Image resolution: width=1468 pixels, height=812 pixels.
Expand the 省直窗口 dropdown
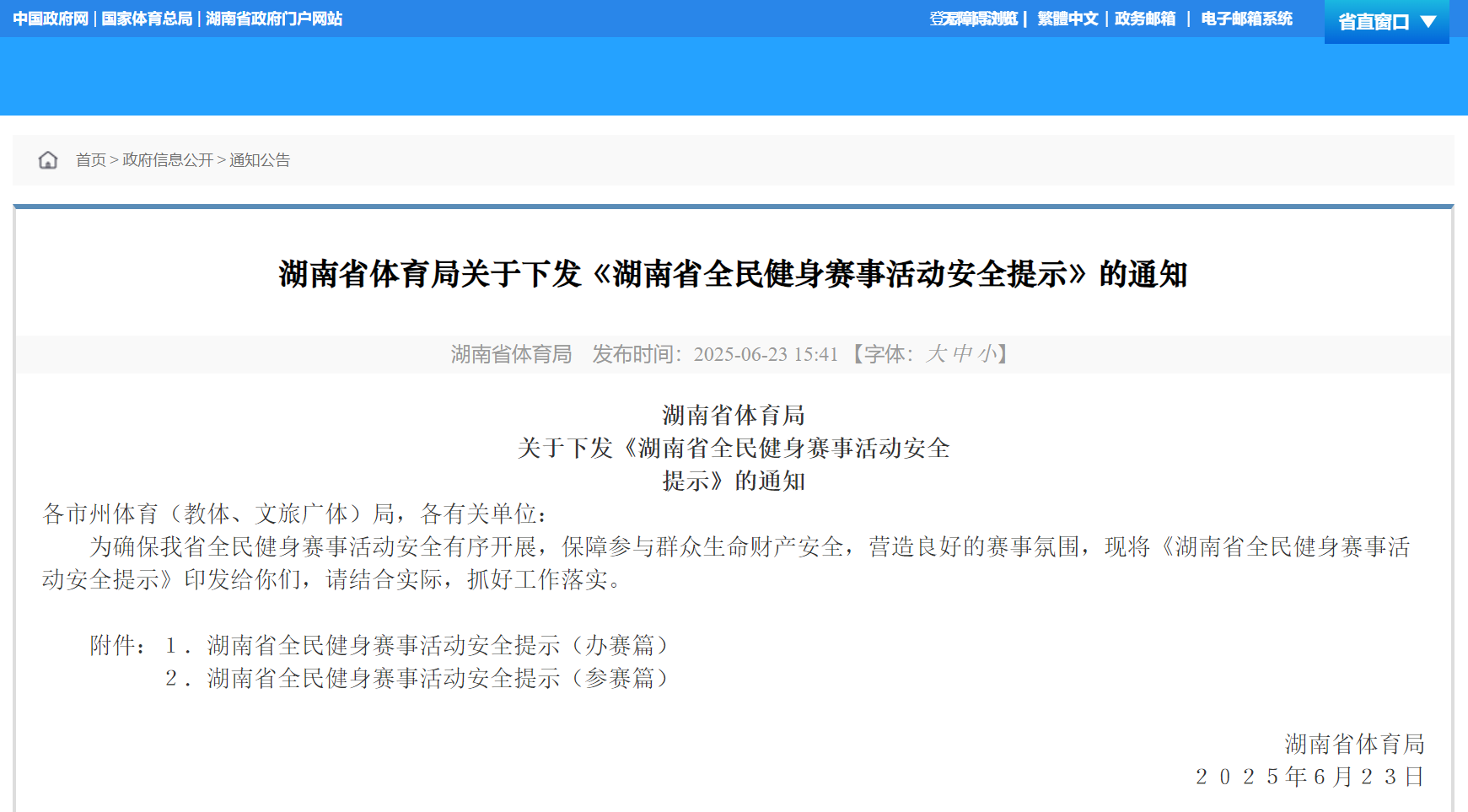click(x=1387, y=22)
